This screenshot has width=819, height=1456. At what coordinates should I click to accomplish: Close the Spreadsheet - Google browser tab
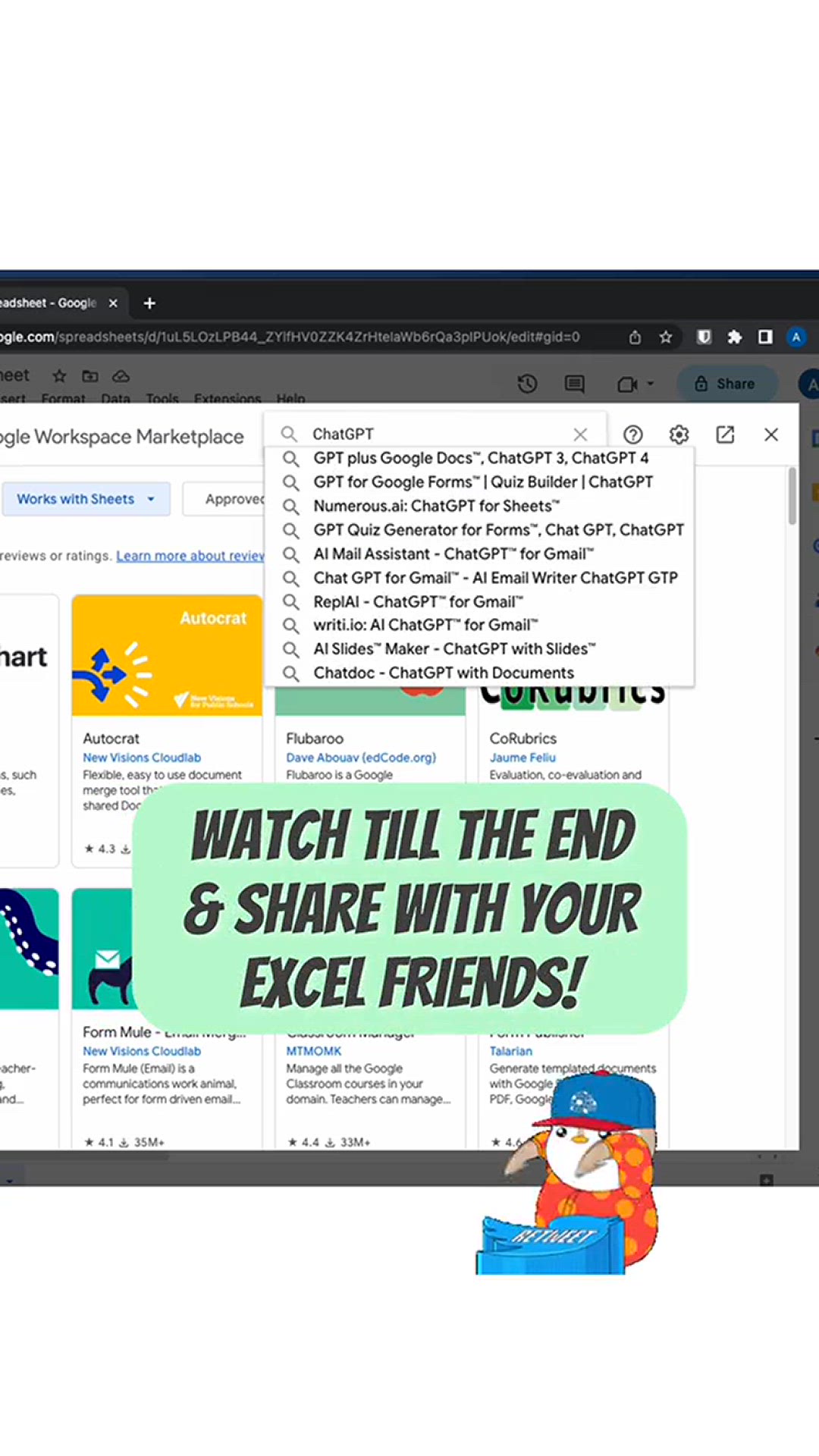[x=113, y=303]
